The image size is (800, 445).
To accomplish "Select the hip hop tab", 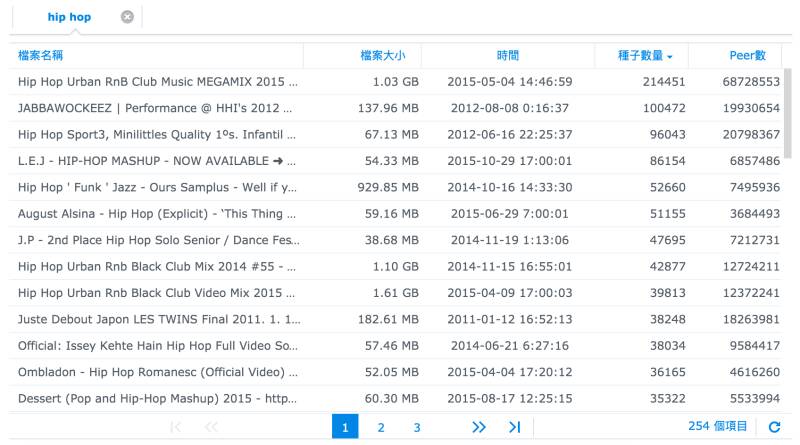I will (69, 17).
